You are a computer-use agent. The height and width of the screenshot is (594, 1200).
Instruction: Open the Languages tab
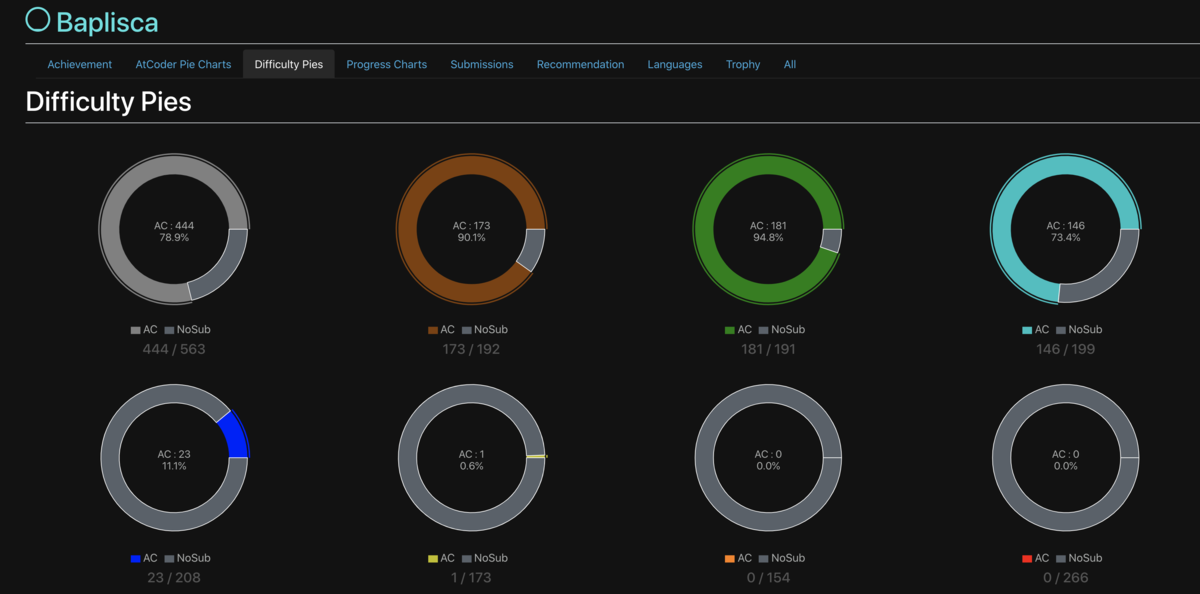(x=675, y=64)
